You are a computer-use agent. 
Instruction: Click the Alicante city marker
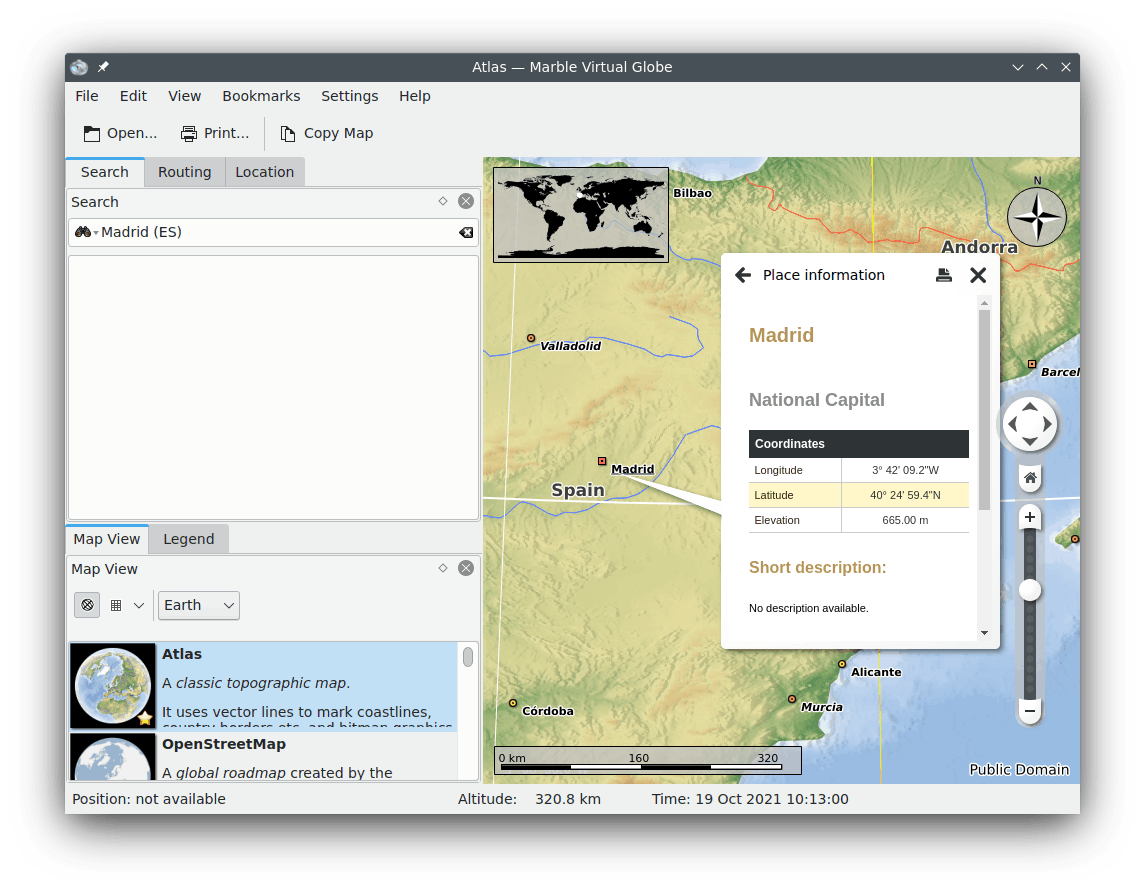[842, 664]
